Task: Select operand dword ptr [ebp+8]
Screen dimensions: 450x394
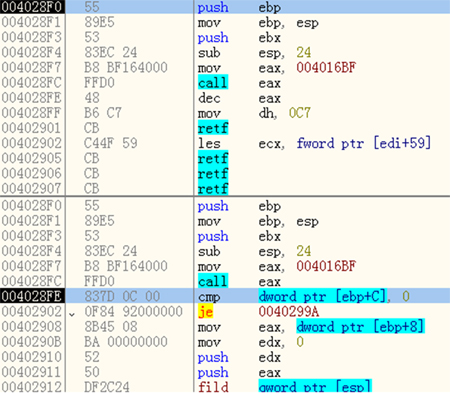Action: tap(360, 327)
